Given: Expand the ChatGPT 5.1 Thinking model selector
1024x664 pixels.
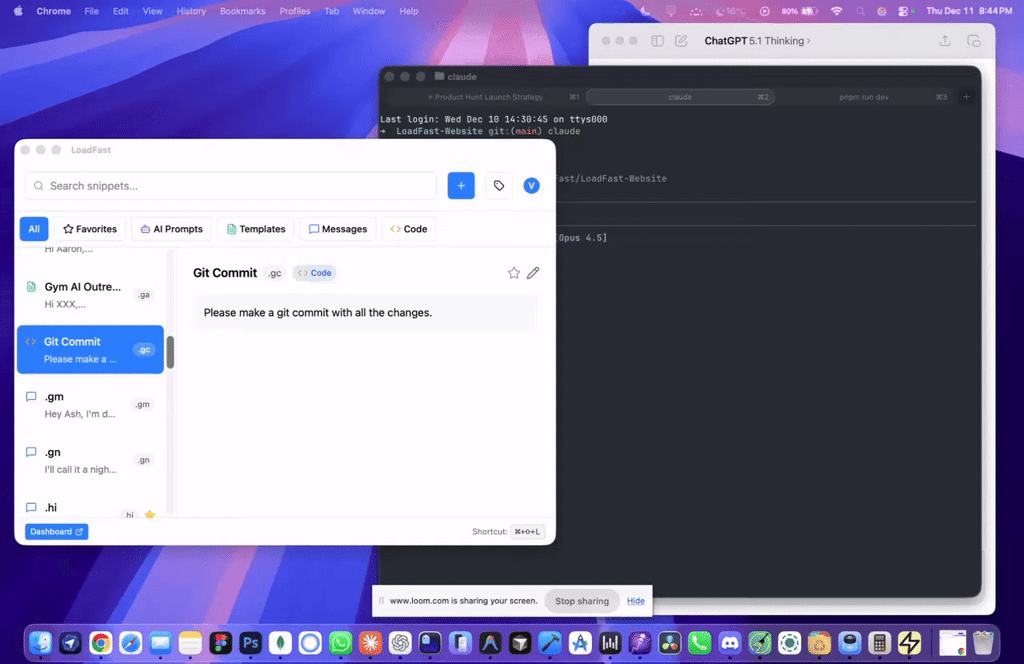Looking at the screenshot, I should point(757,41).
